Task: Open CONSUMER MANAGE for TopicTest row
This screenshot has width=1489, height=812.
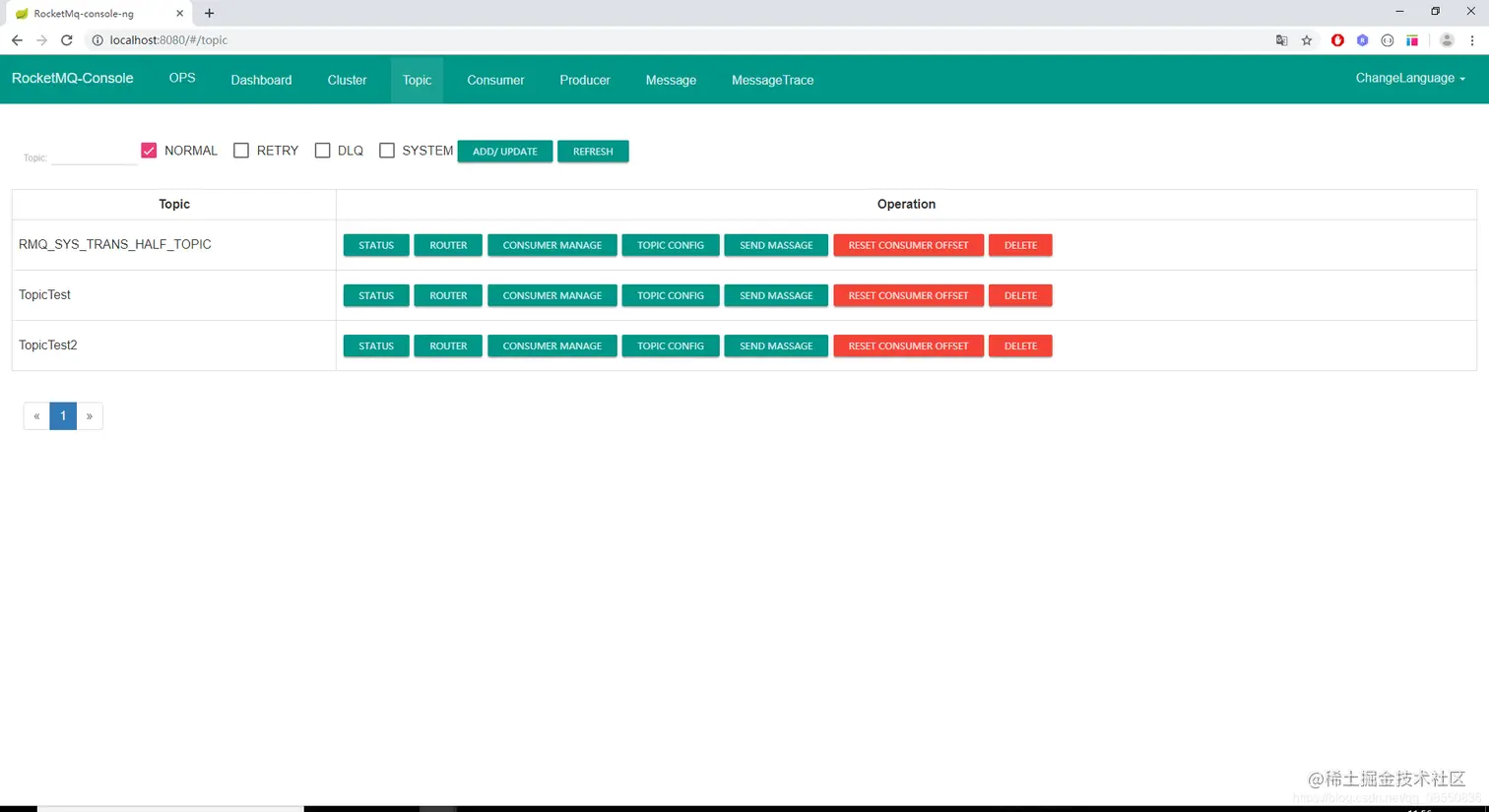Action: [551, 295]
